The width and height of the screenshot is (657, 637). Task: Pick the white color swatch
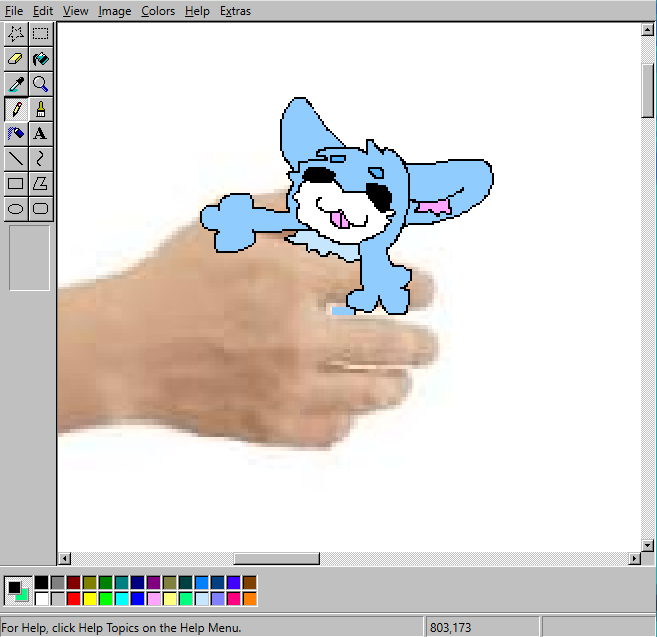(x=41, y=599)
